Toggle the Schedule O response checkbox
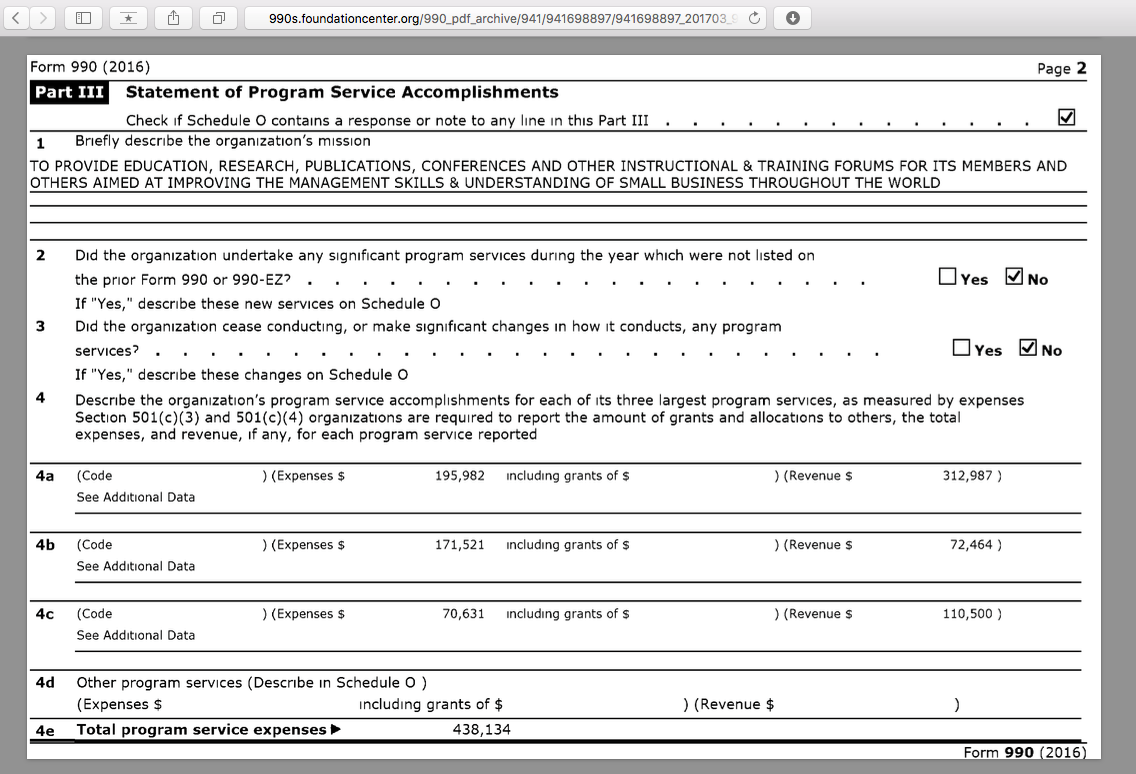This screenshot has height=774, width=1136. 1066,118
